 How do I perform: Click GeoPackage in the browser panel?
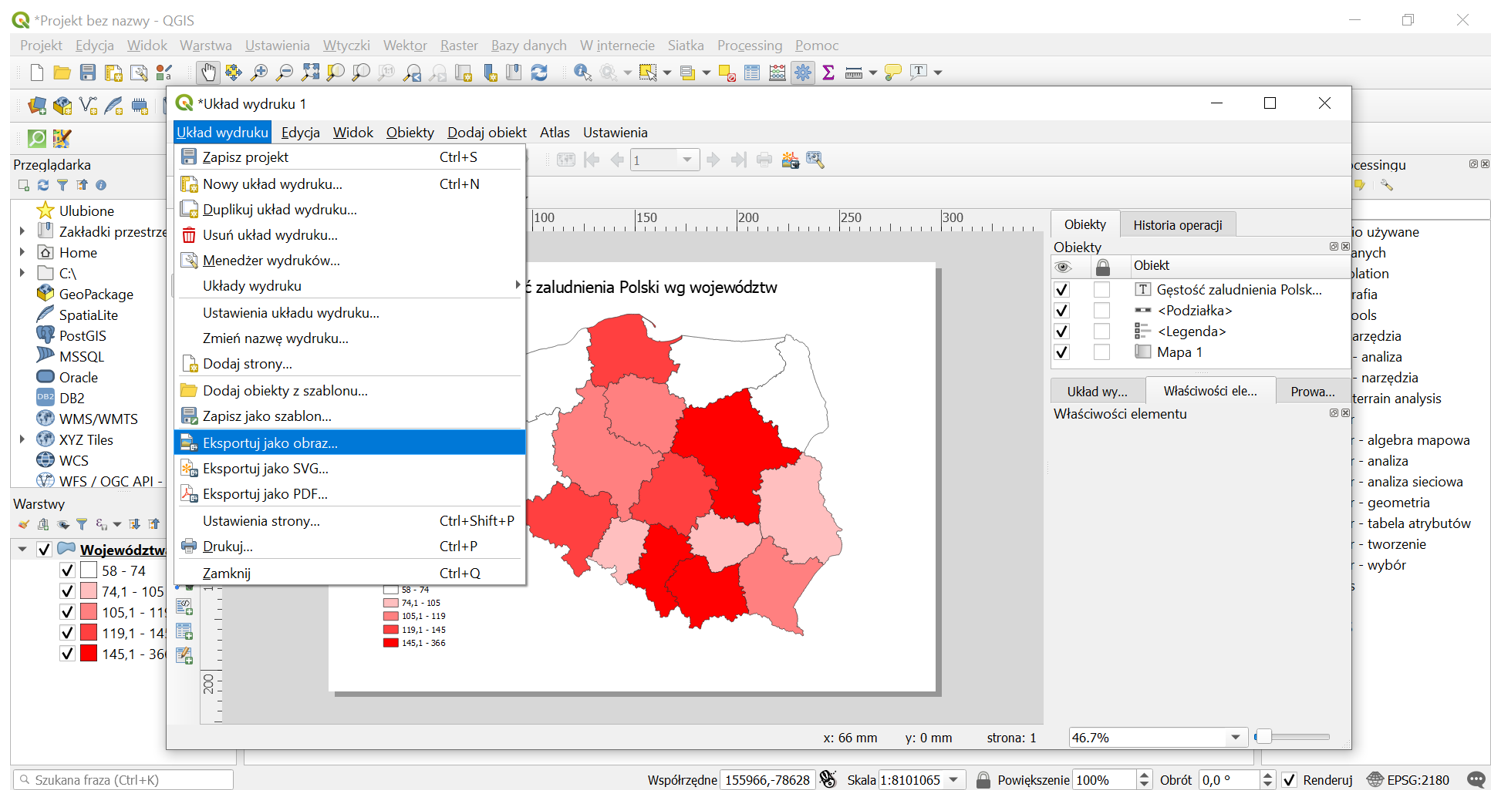[x=85, y=294]
